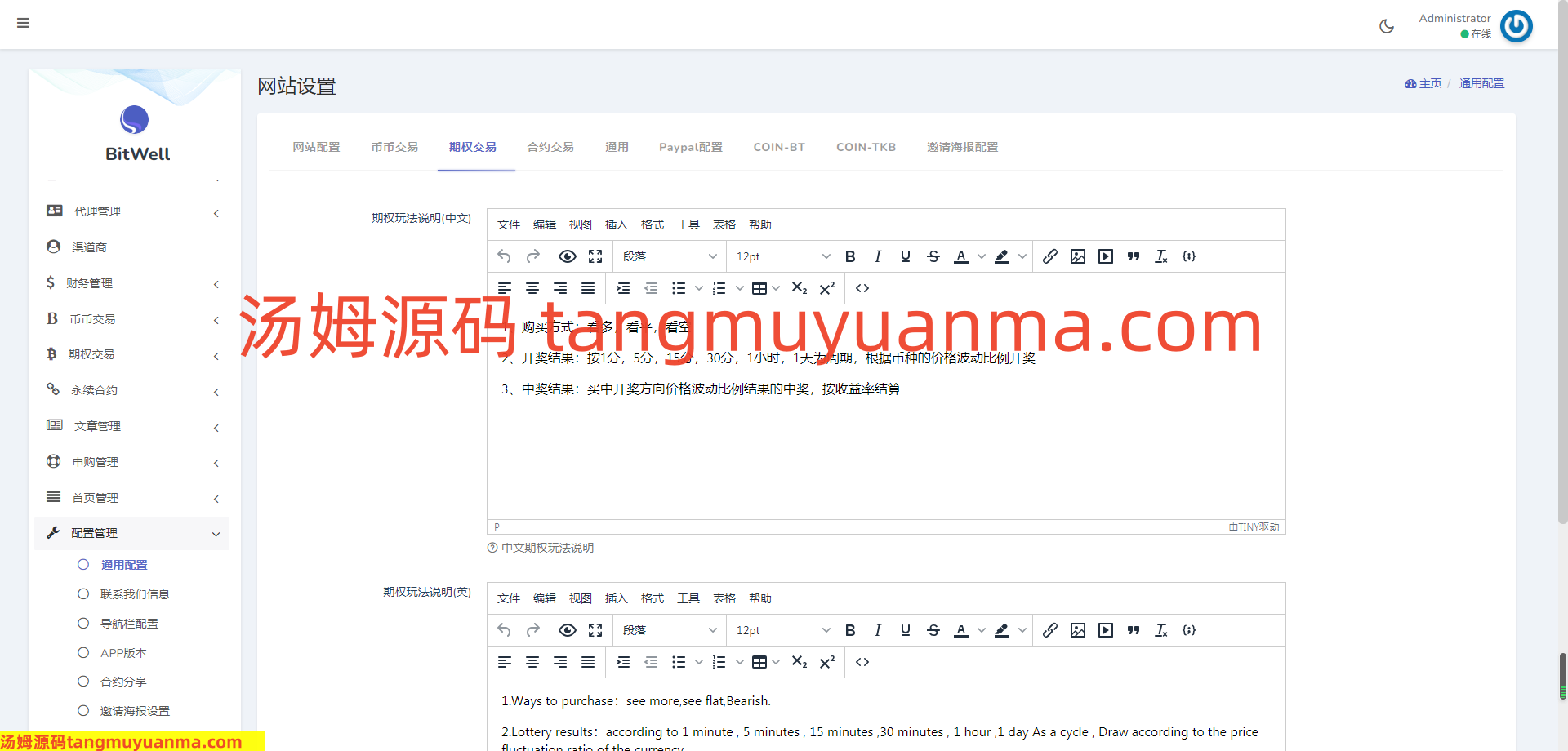Click Insert link icon in Chinese editor
1568x751 pixels.
(x=1050, y=256)
